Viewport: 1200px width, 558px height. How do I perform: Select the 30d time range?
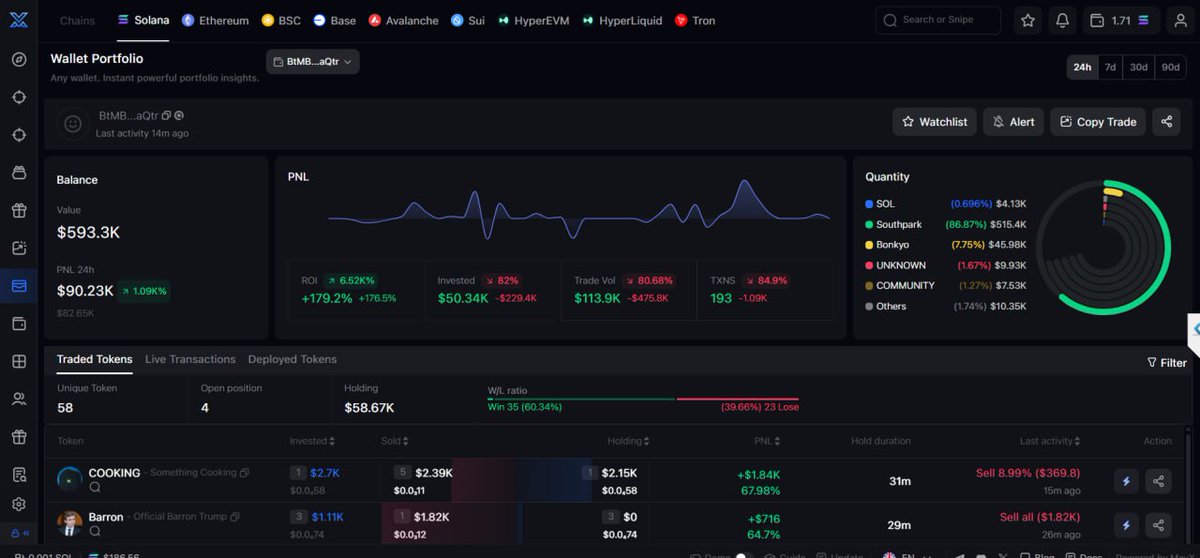tap(1139, 67)
